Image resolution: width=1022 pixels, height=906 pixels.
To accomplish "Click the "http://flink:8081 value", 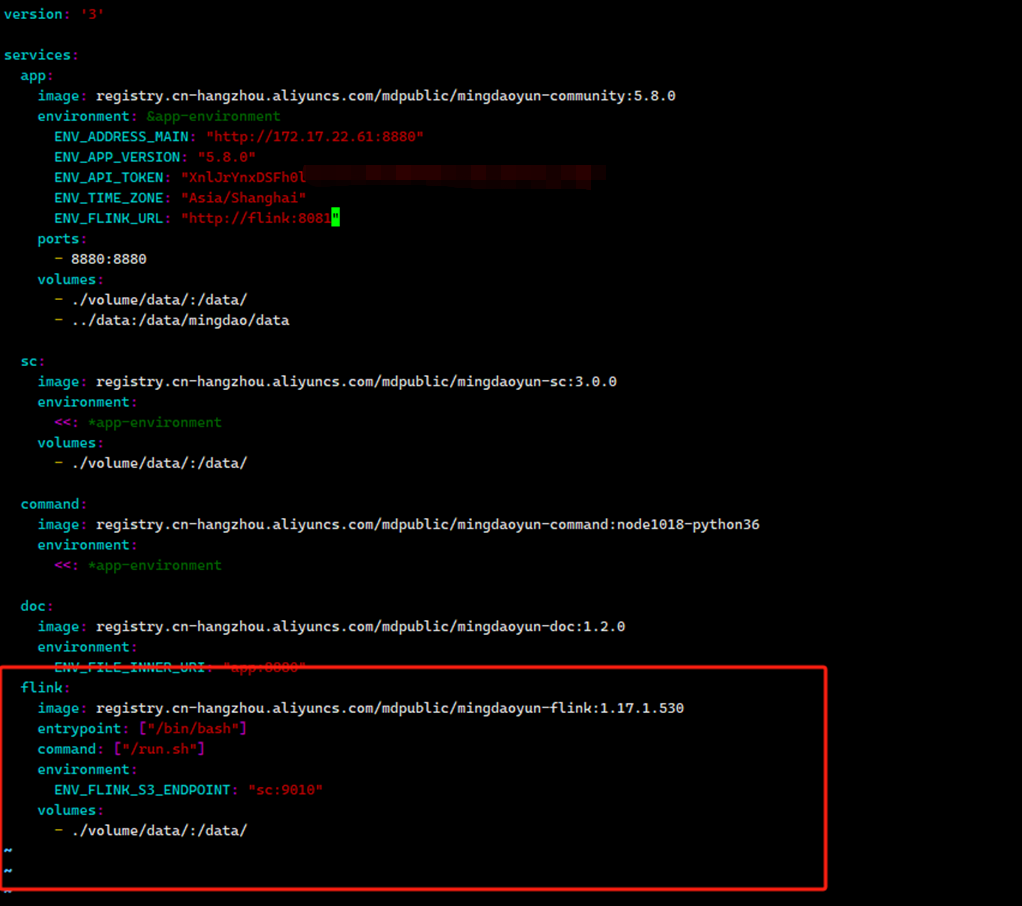I will coord(256,218).
